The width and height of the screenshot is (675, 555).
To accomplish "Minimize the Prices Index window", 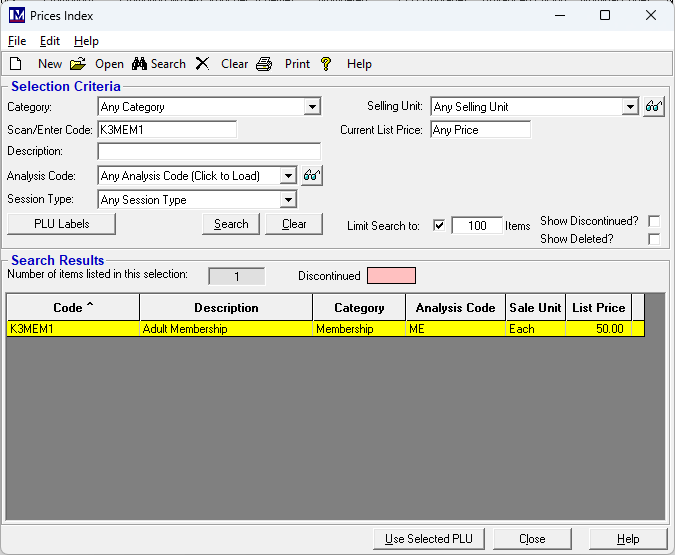I will tap(560, 16).
